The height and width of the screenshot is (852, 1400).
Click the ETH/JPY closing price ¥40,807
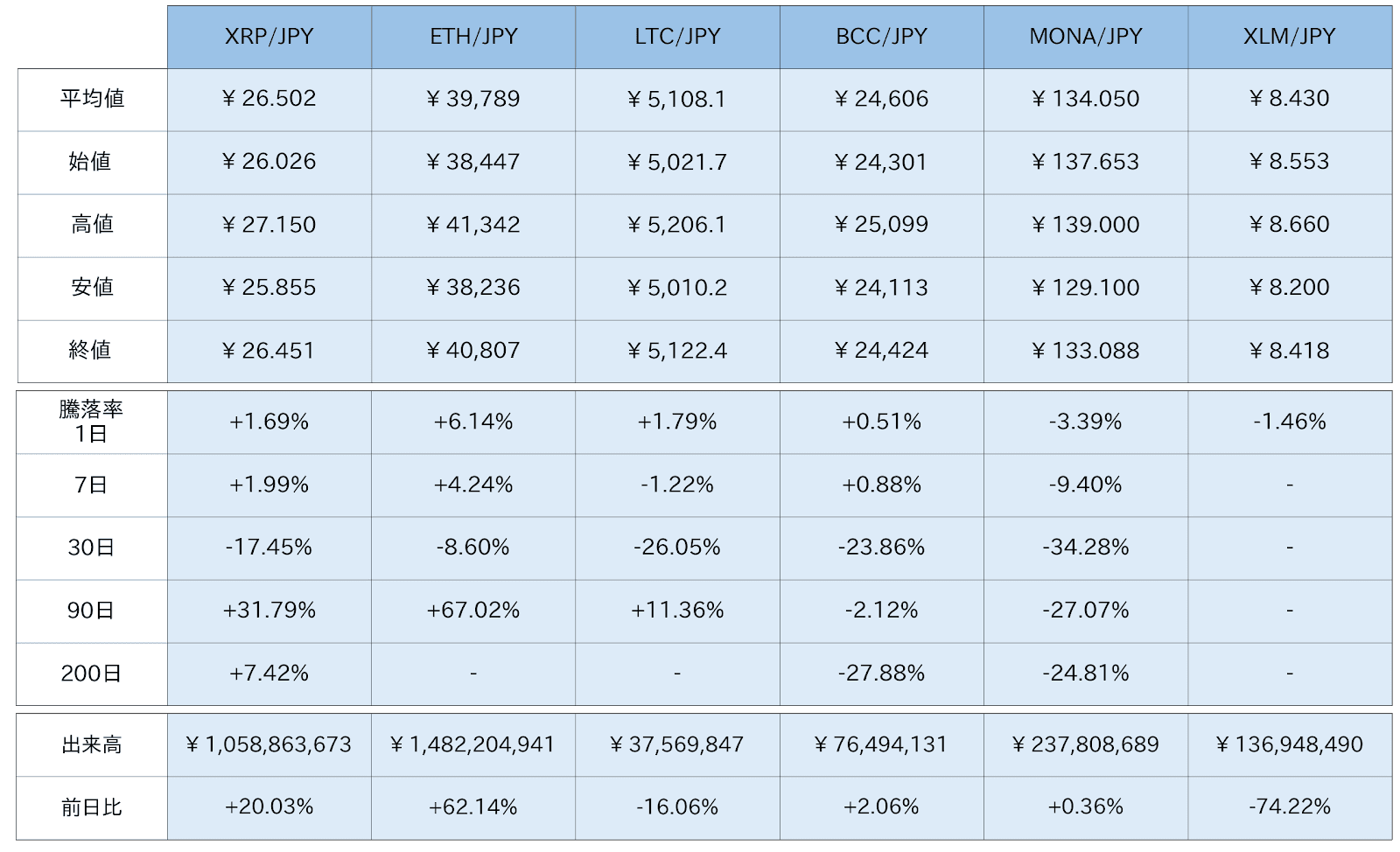pos(473,351)
